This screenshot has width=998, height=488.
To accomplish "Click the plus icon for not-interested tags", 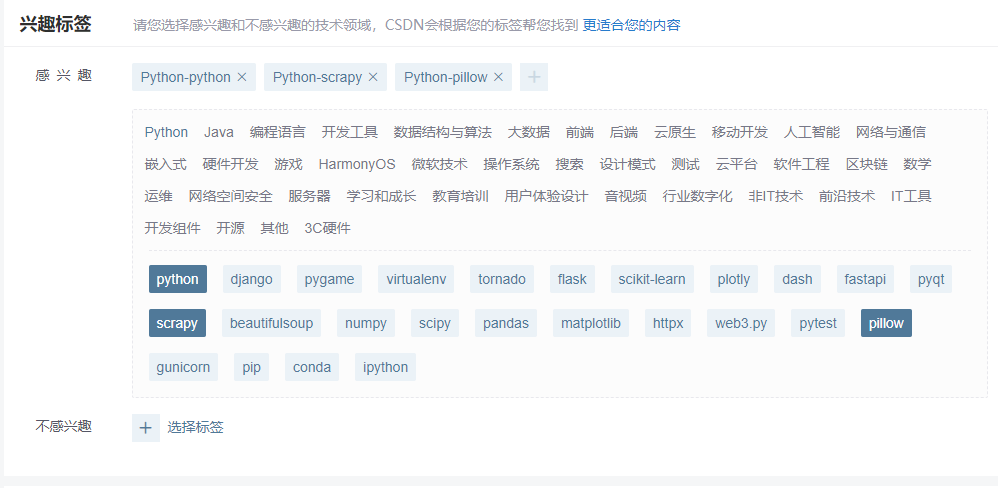I will [146, 428].
